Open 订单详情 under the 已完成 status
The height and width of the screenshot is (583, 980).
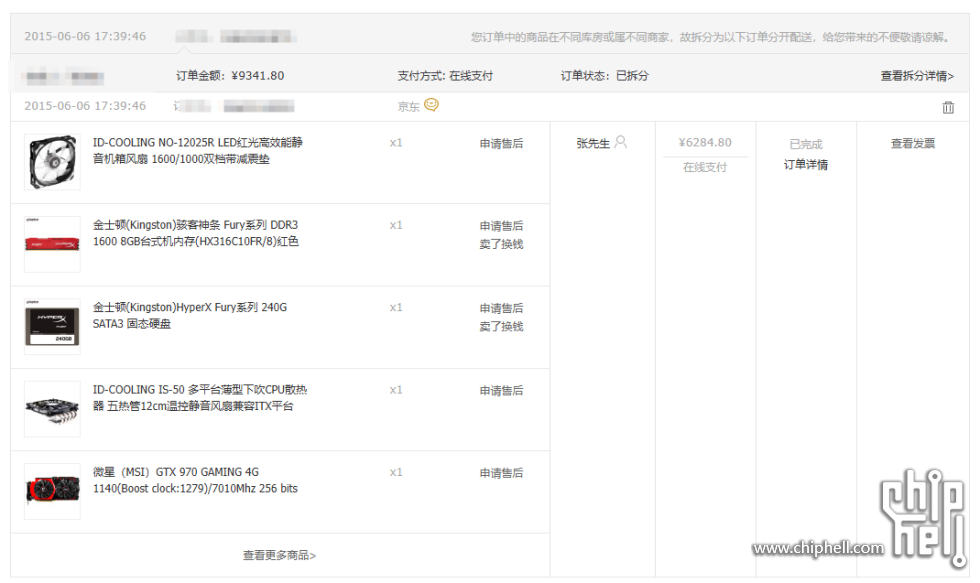click(x=806, y=164)
